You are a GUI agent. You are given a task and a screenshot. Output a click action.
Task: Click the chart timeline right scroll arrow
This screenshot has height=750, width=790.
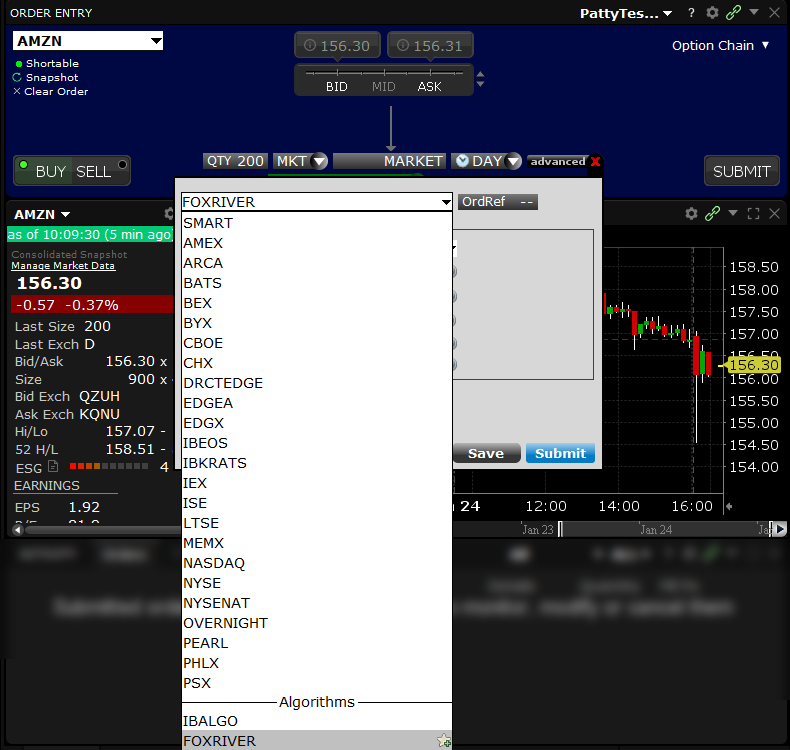tap(780, 529)
